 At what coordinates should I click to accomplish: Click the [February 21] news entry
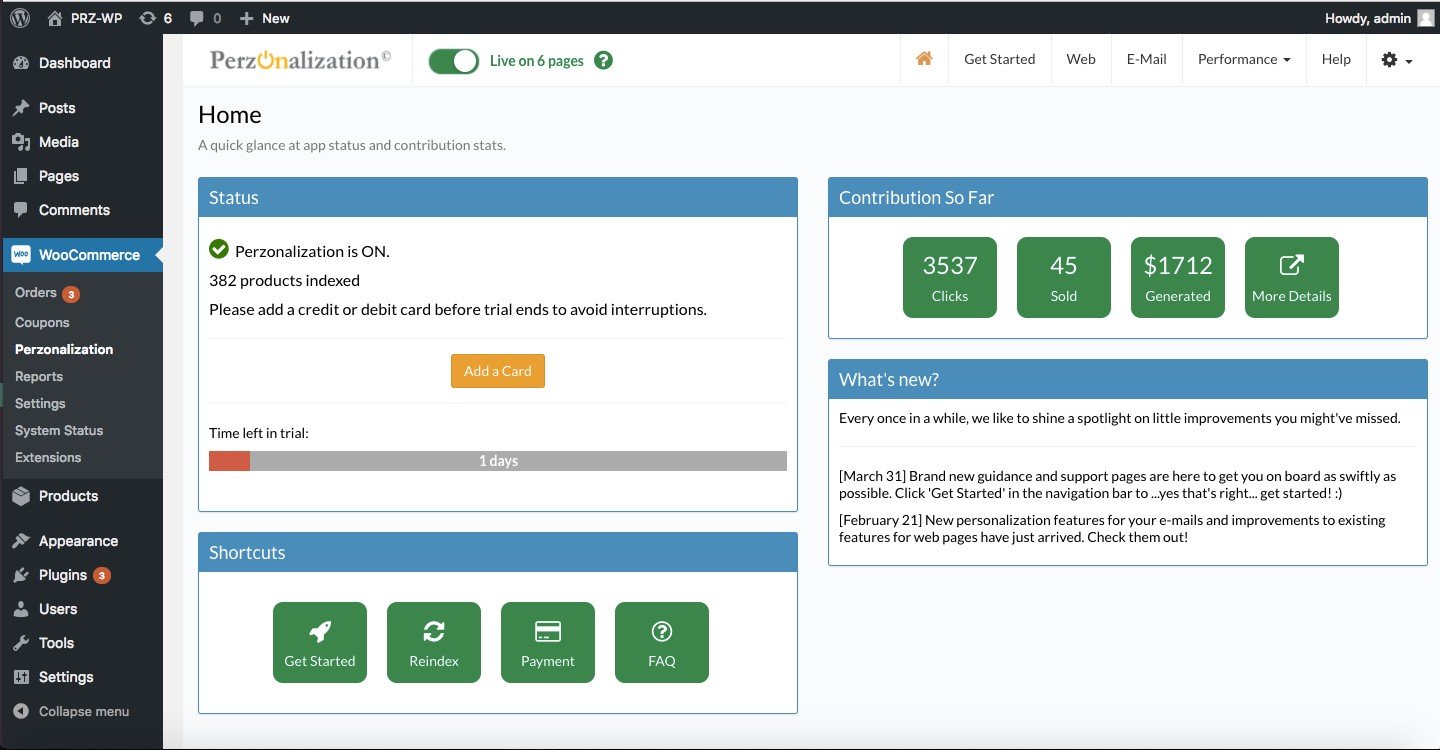point(1112,529)
